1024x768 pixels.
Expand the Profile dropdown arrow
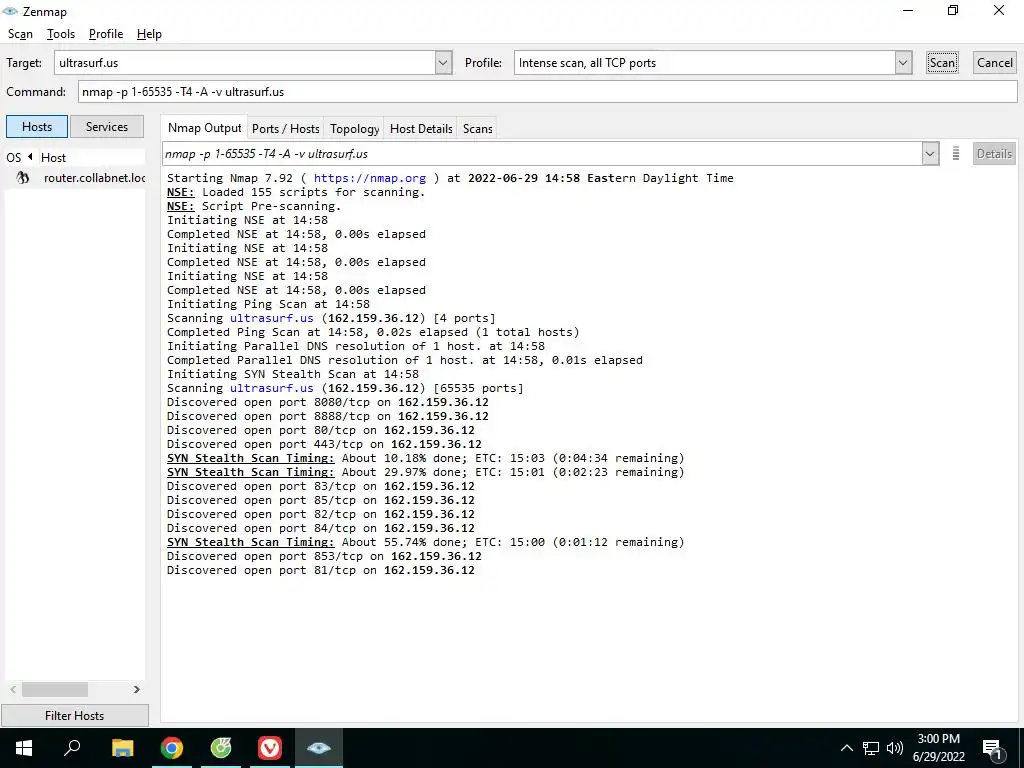pos(903,63)
